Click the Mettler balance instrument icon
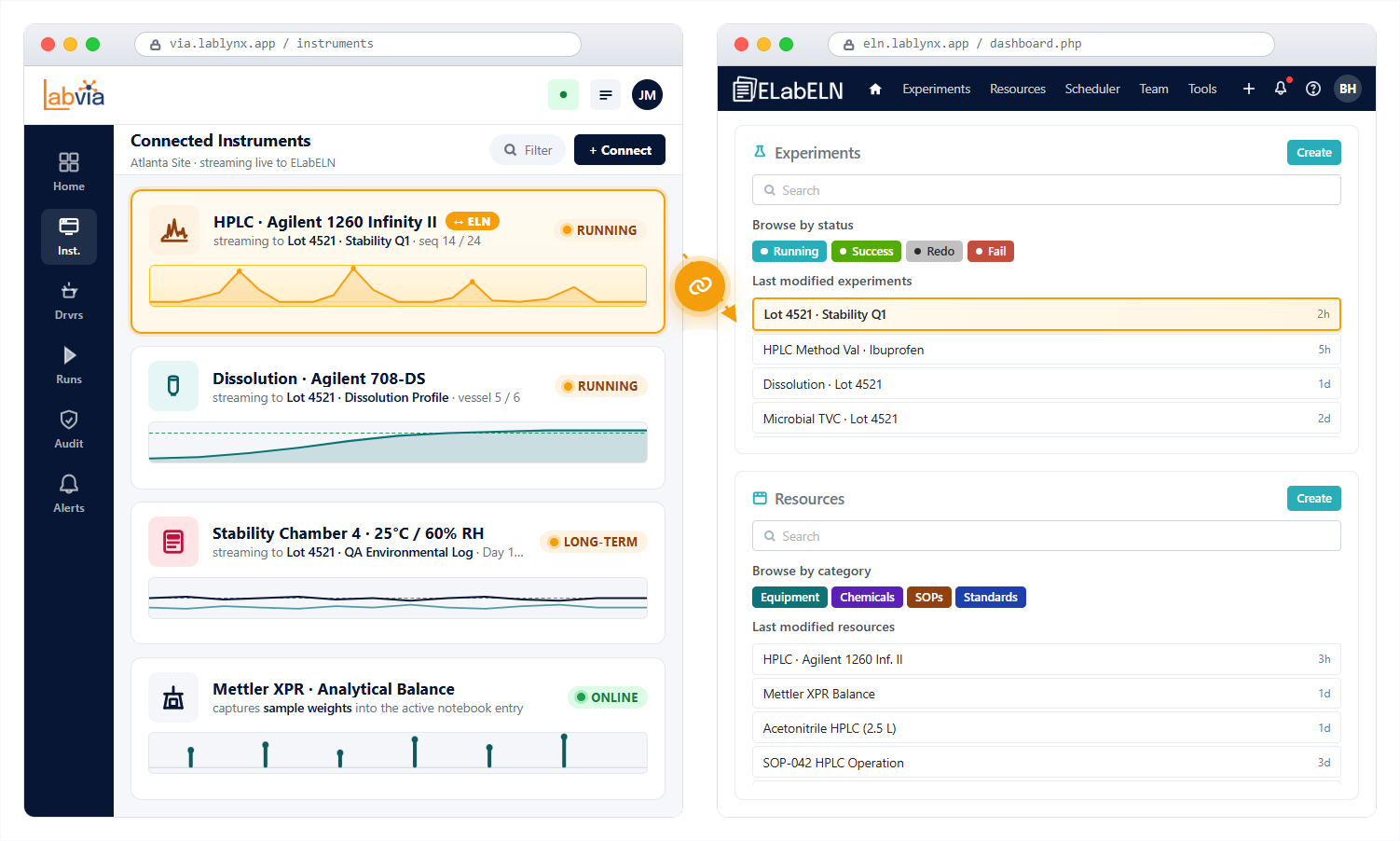Image resolution: width=1400 pixels, height=841 pixels. pos(173,697)
